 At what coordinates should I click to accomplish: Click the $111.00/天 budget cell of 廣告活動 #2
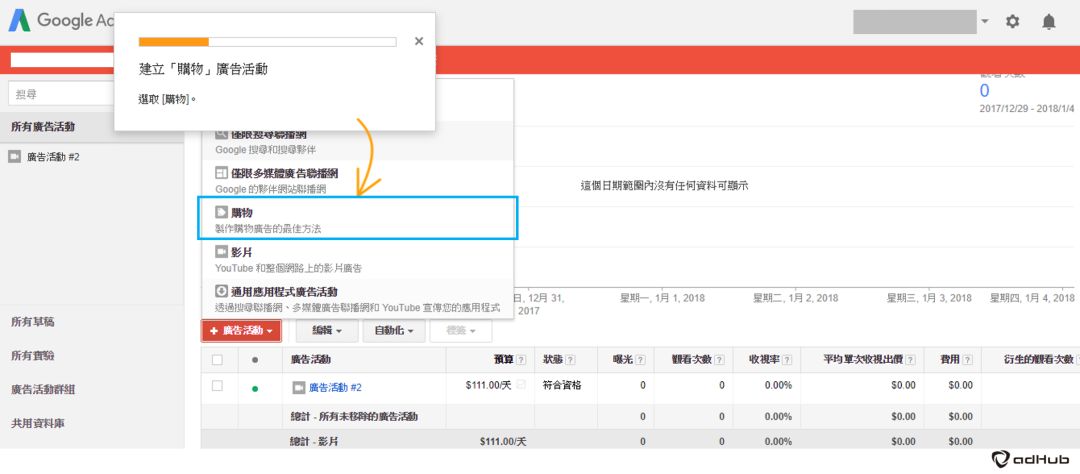pos(488,385)
